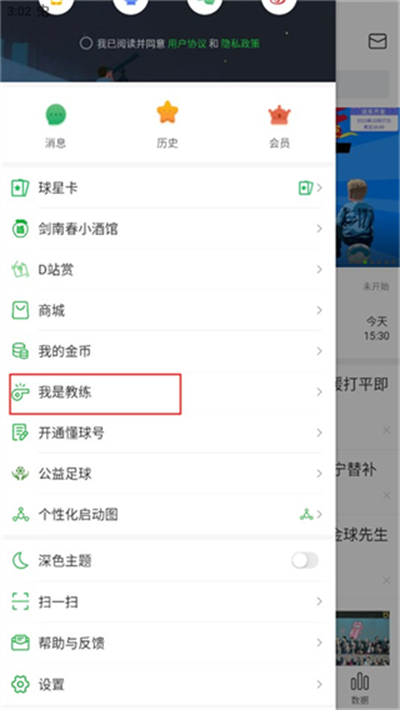400x710 pixels.
Task: Select the 个性化启动图 menu entry
Action: point(168,514)
